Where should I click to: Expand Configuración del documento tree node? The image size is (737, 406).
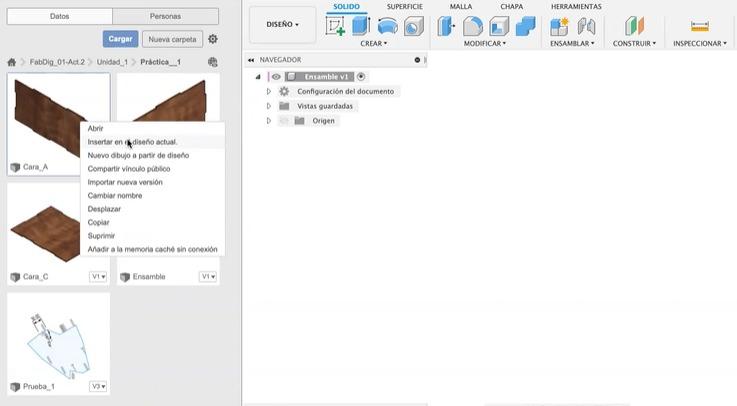click(x=268, y=91)
